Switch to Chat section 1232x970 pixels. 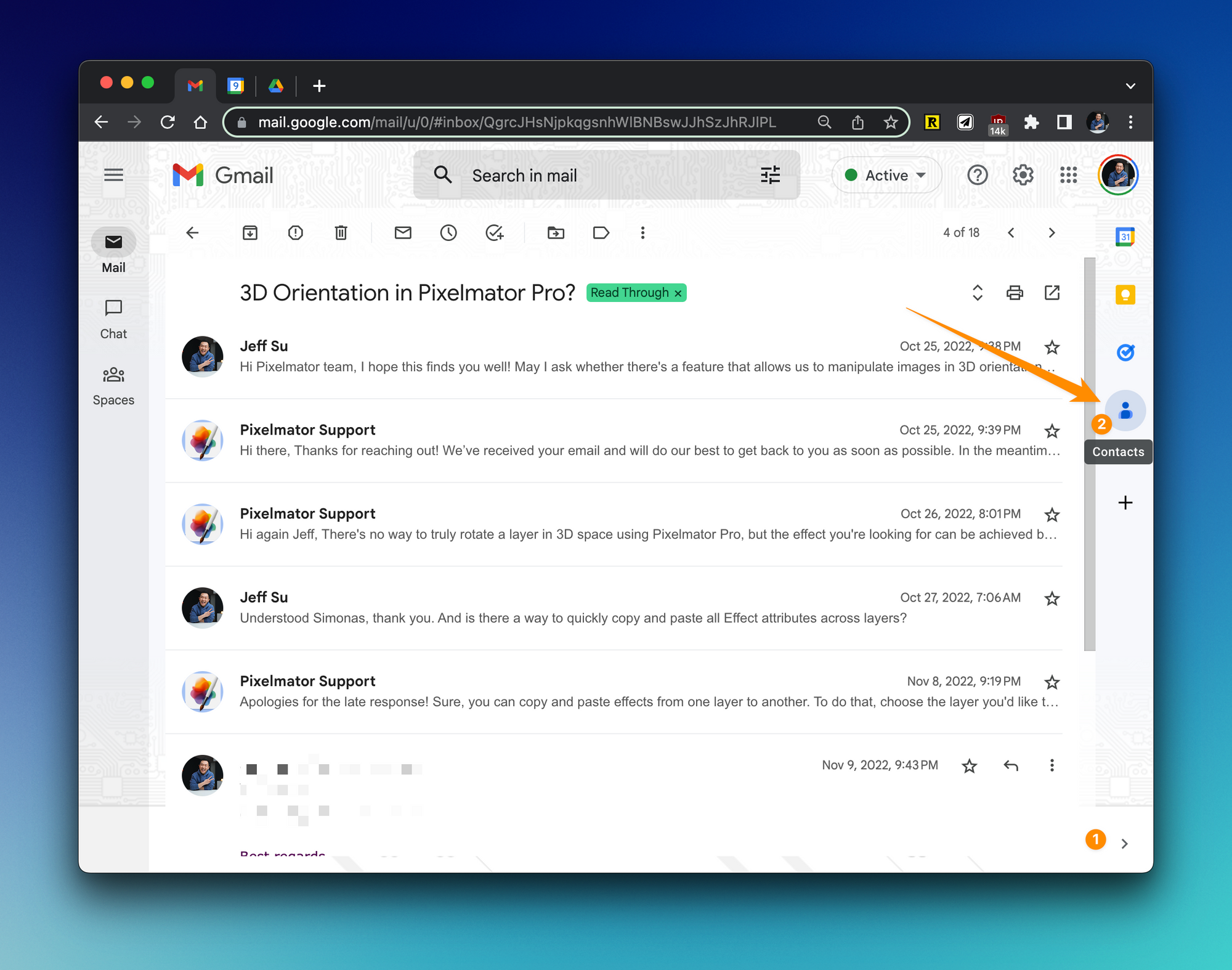pyautogui.click(x=113, y=319)
